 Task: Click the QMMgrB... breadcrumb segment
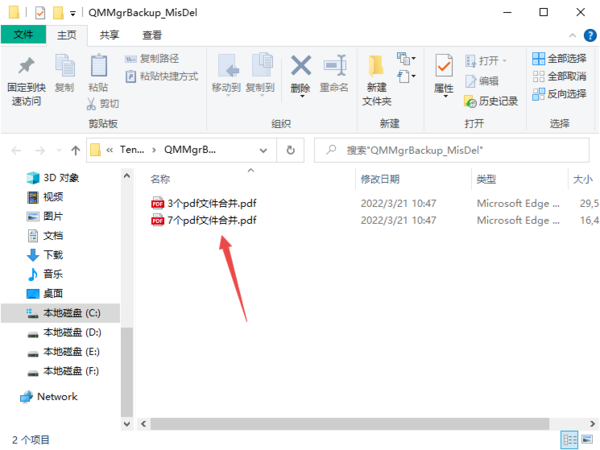pyautogui.click(x=190, y=150)
